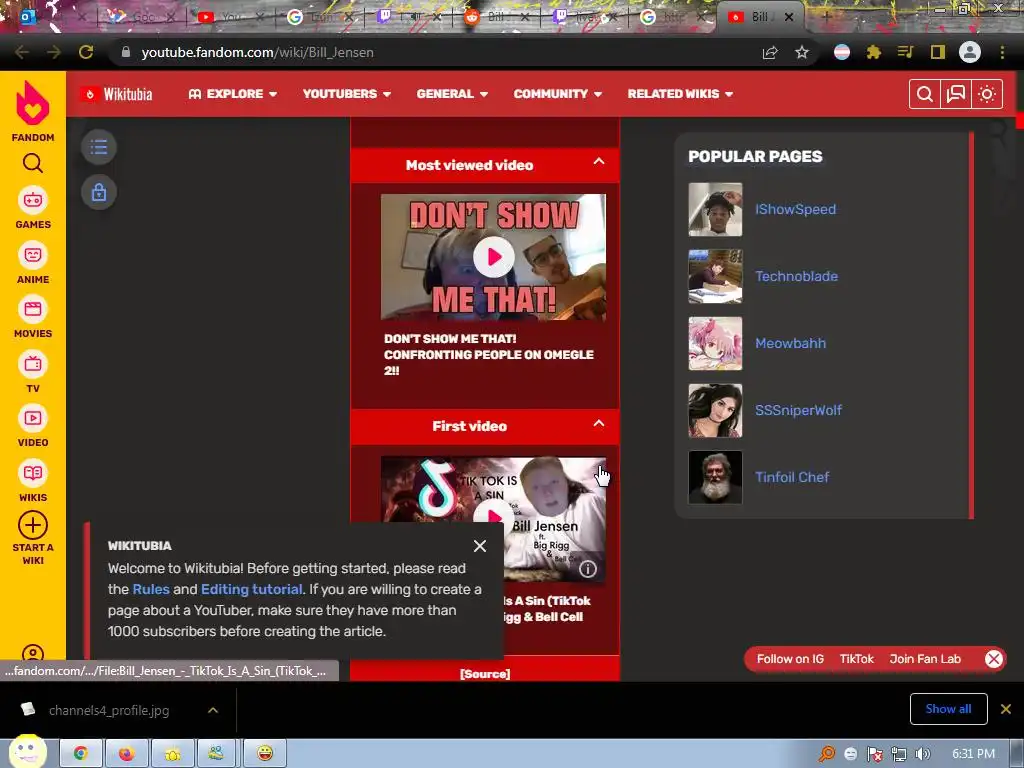
Task: Click the TikTok follow link
Action: pos(856,659)
